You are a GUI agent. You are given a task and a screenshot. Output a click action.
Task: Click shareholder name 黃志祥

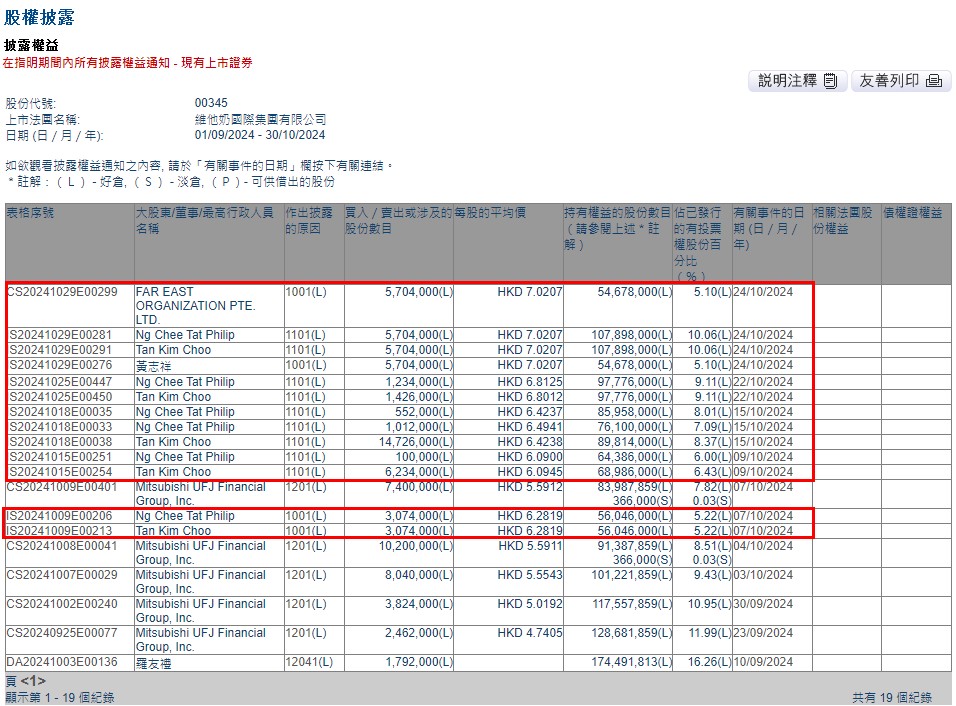point(154,366)
